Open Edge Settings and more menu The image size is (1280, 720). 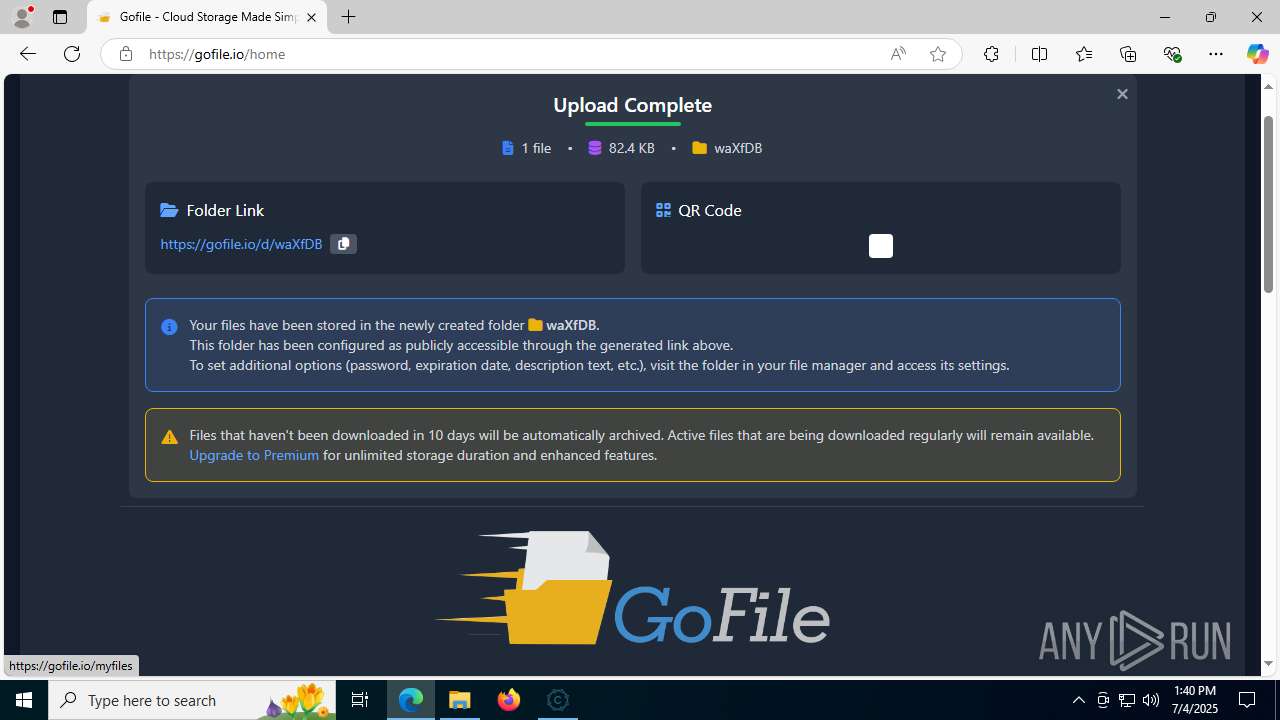[x=1216, y=54]
